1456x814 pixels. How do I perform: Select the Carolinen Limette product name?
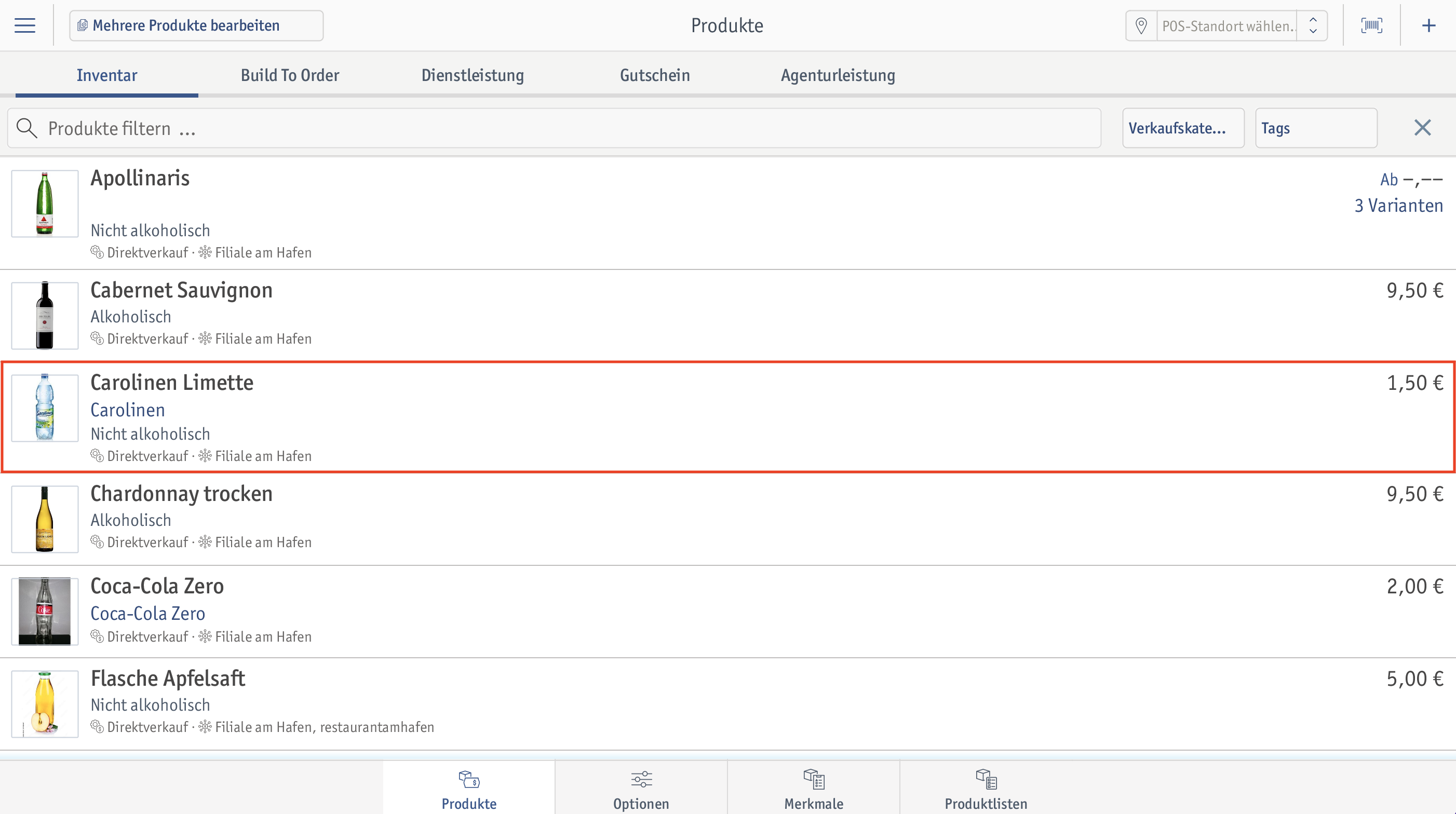(x=172, y=383)
